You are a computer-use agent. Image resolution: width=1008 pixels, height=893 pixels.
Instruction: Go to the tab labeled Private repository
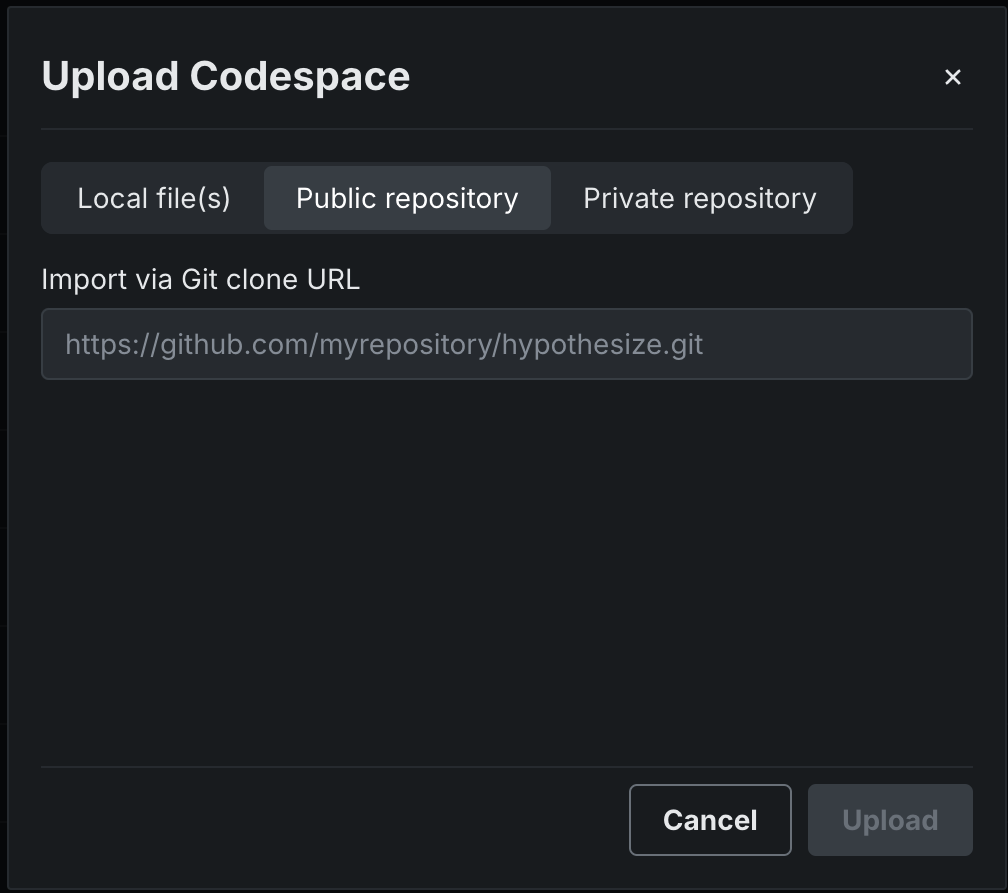point(700,198)
